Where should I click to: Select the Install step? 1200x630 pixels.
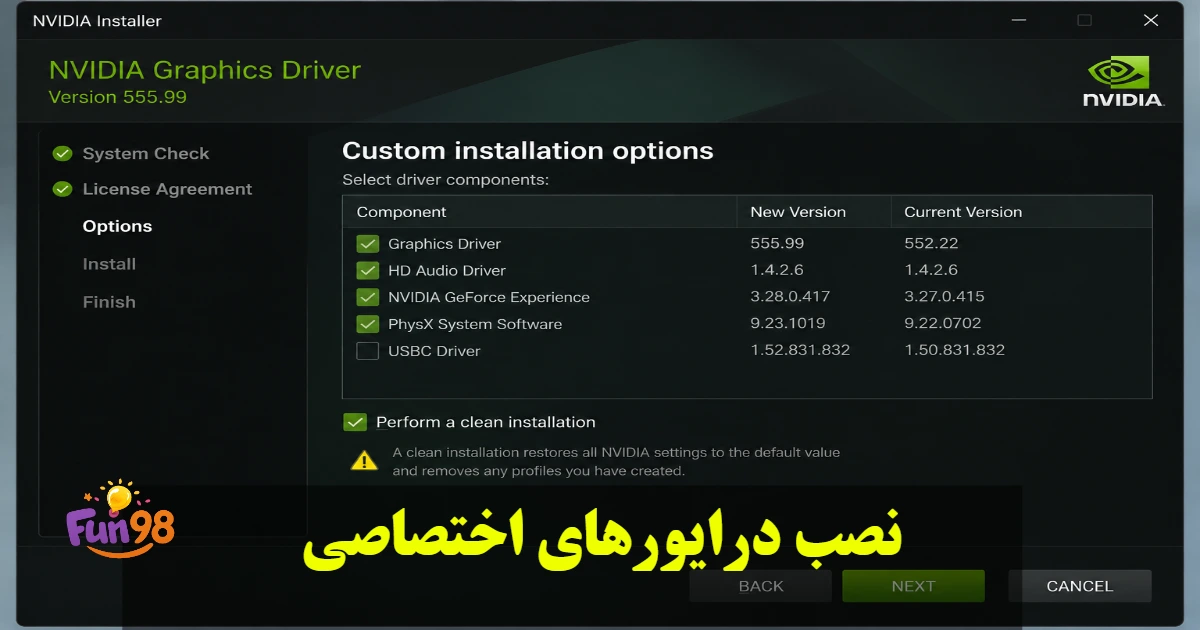tap(109, 264)
